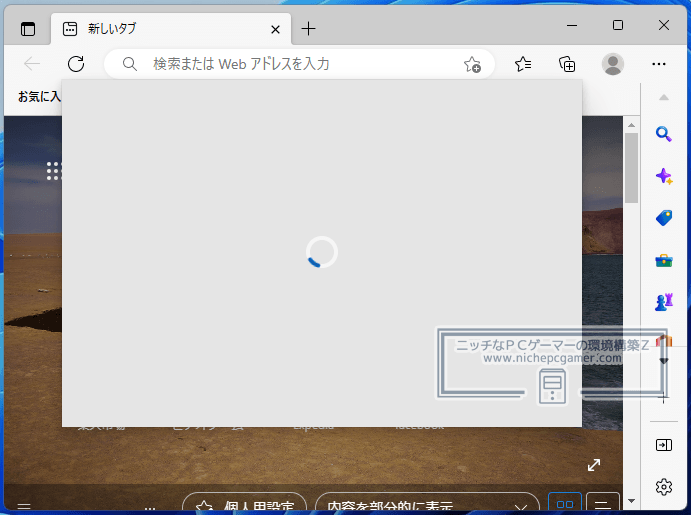Open the app launcher dots icon
This screenshot has width=691, height=515.
coord(53,171)
